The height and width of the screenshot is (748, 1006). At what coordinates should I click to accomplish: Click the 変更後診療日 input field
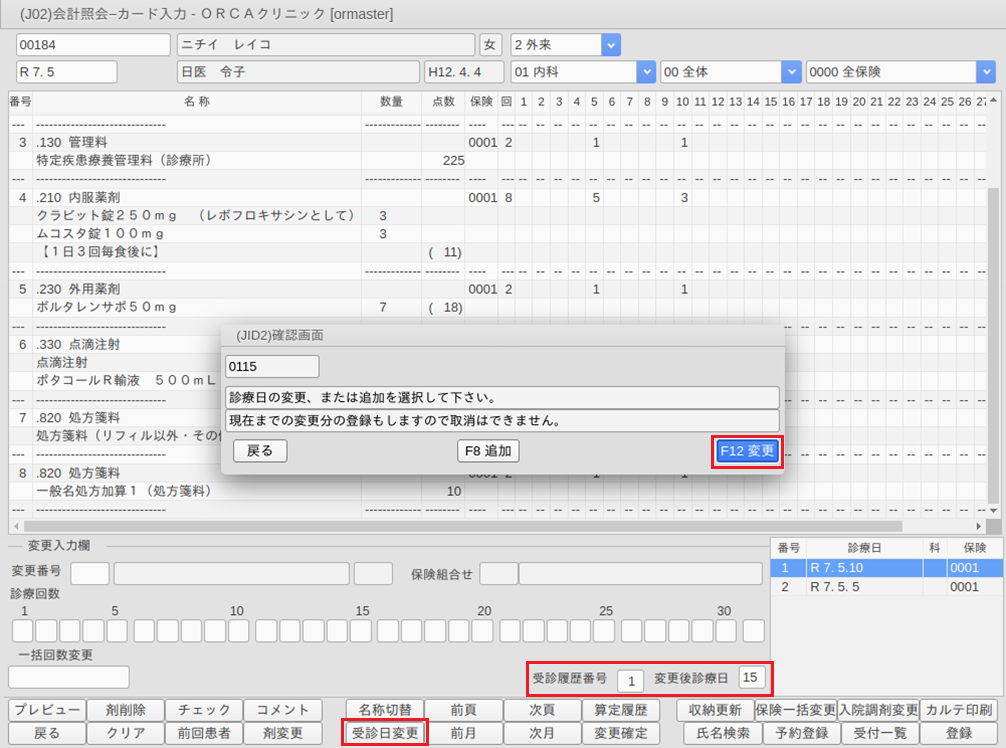click(751, 678)
